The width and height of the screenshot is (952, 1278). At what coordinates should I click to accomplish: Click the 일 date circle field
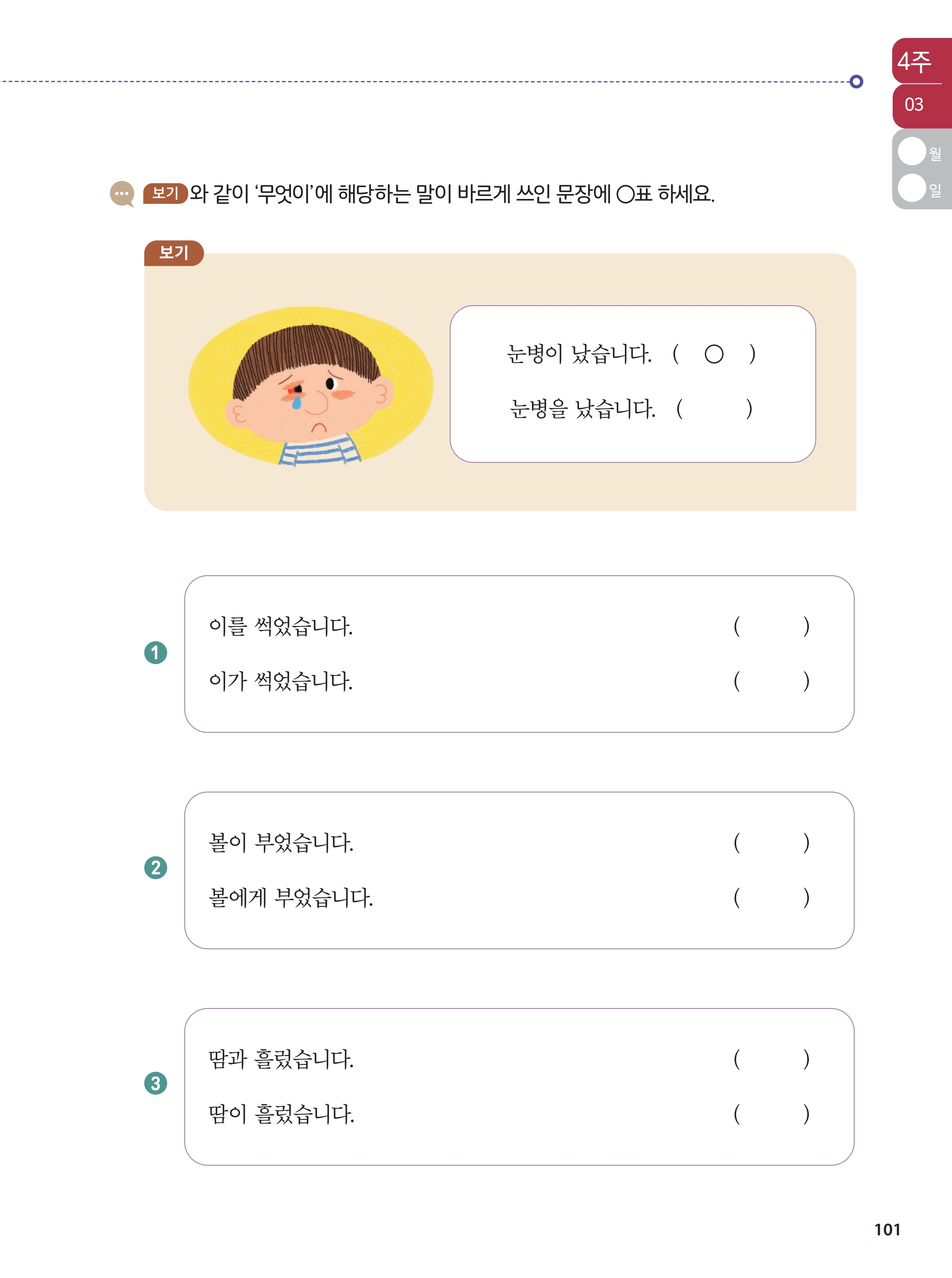click(x=912, y=188)
